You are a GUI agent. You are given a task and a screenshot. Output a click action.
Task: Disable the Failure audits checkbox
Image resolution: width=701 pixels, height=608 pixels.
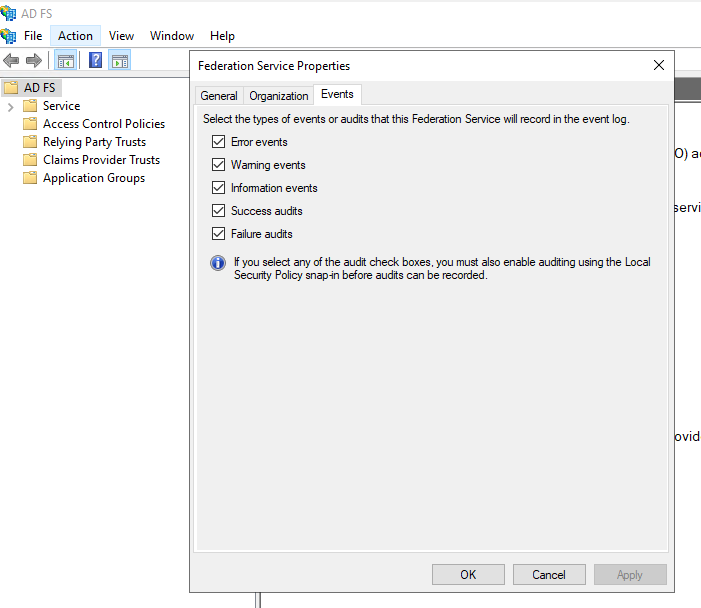218,233
